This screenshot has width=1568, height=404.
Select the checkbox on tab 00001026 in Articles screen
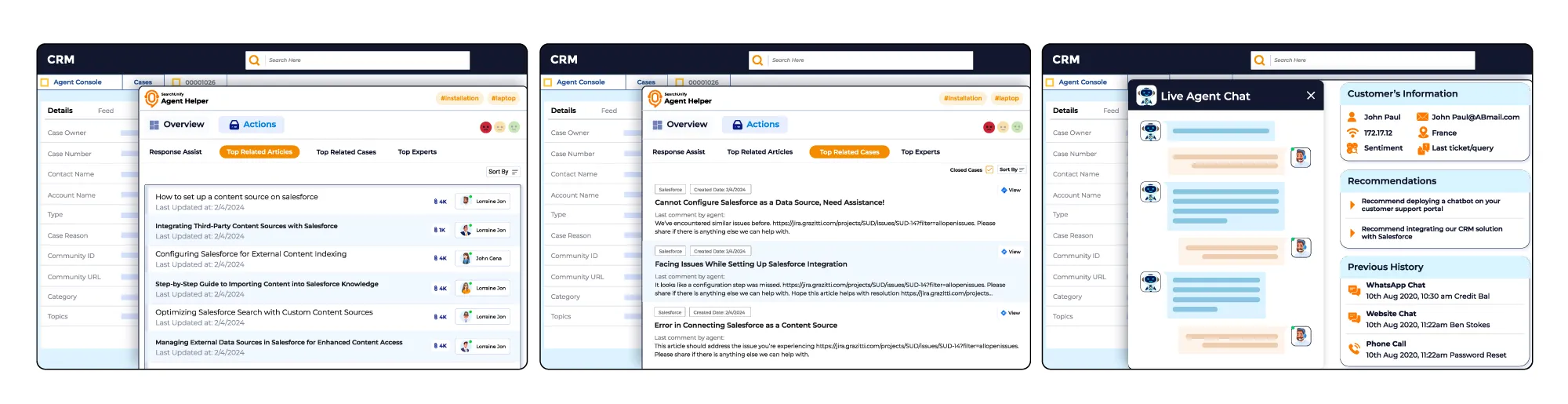[176, 82]
